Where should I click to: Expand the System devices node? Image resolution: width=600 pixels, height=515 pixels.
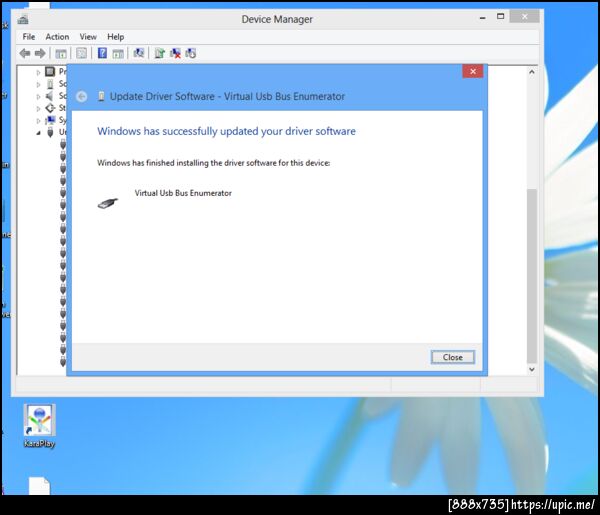pos(38,121)
